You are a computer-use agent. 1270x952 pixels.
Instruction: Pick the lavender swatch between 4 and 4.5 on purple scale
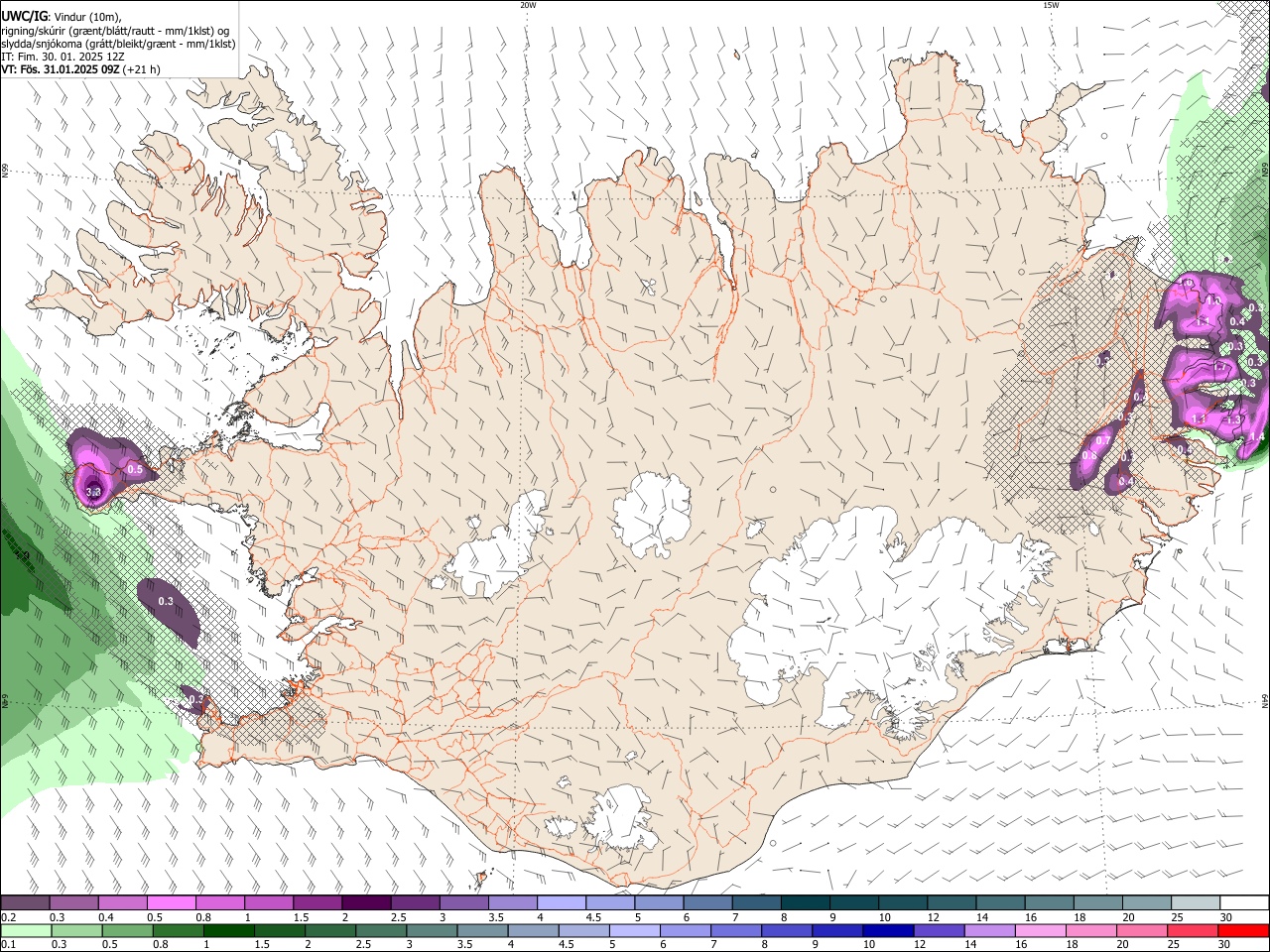coord(562,902)
